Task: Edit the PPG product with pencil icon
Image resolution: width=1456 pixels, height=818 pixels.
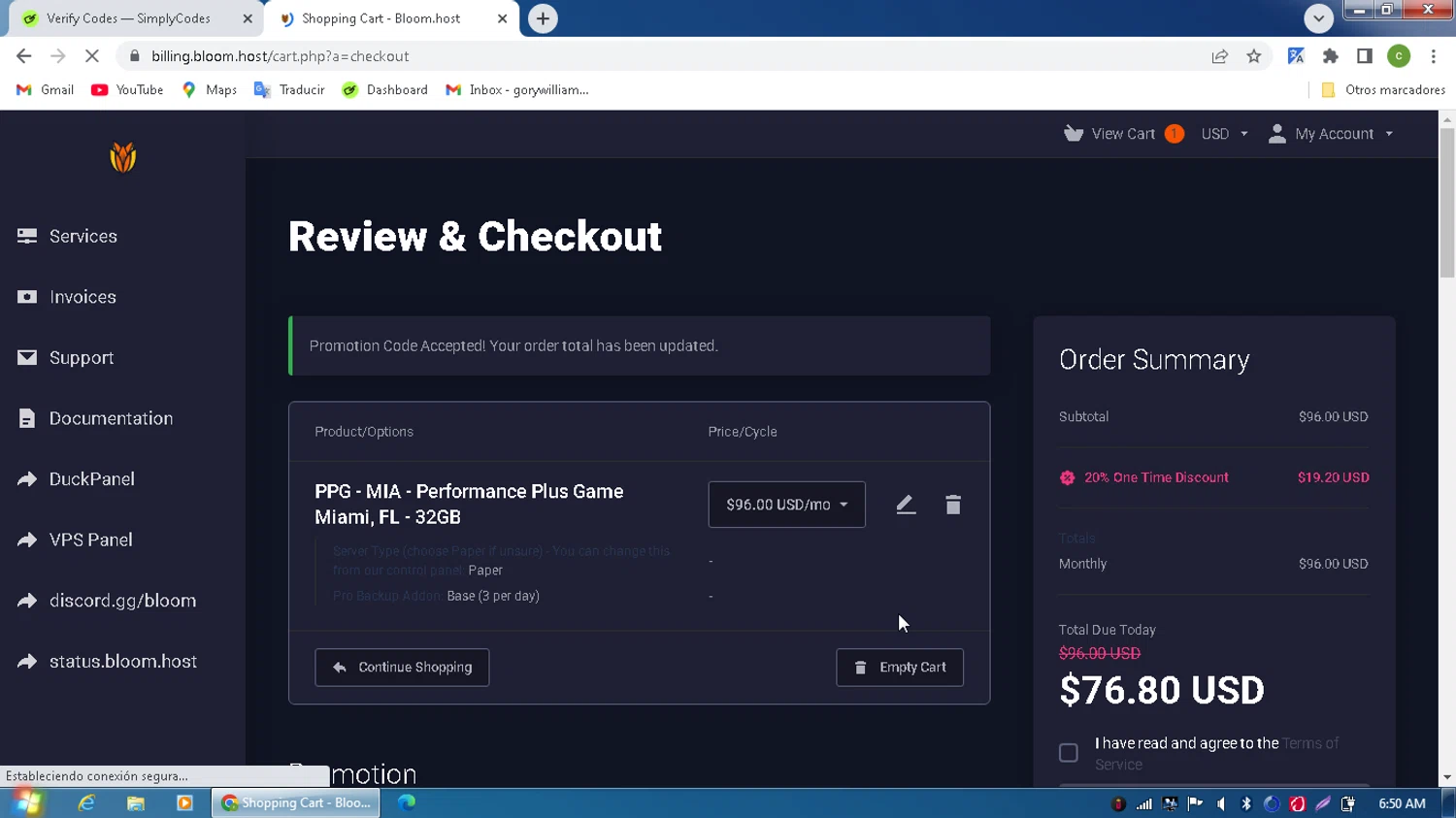Action: coord(906,505)
